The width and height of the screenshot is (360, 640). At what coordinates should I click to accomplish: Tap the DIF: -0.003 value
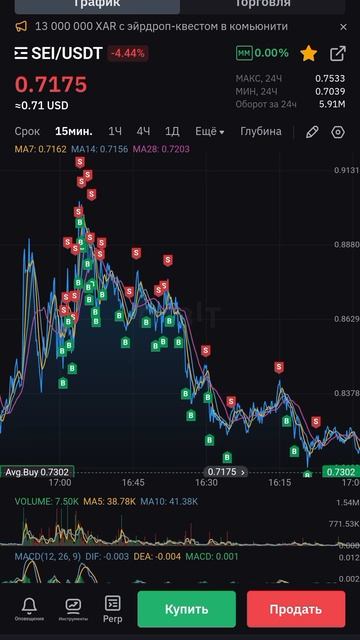pyautogui.click(x=107, y=557)
